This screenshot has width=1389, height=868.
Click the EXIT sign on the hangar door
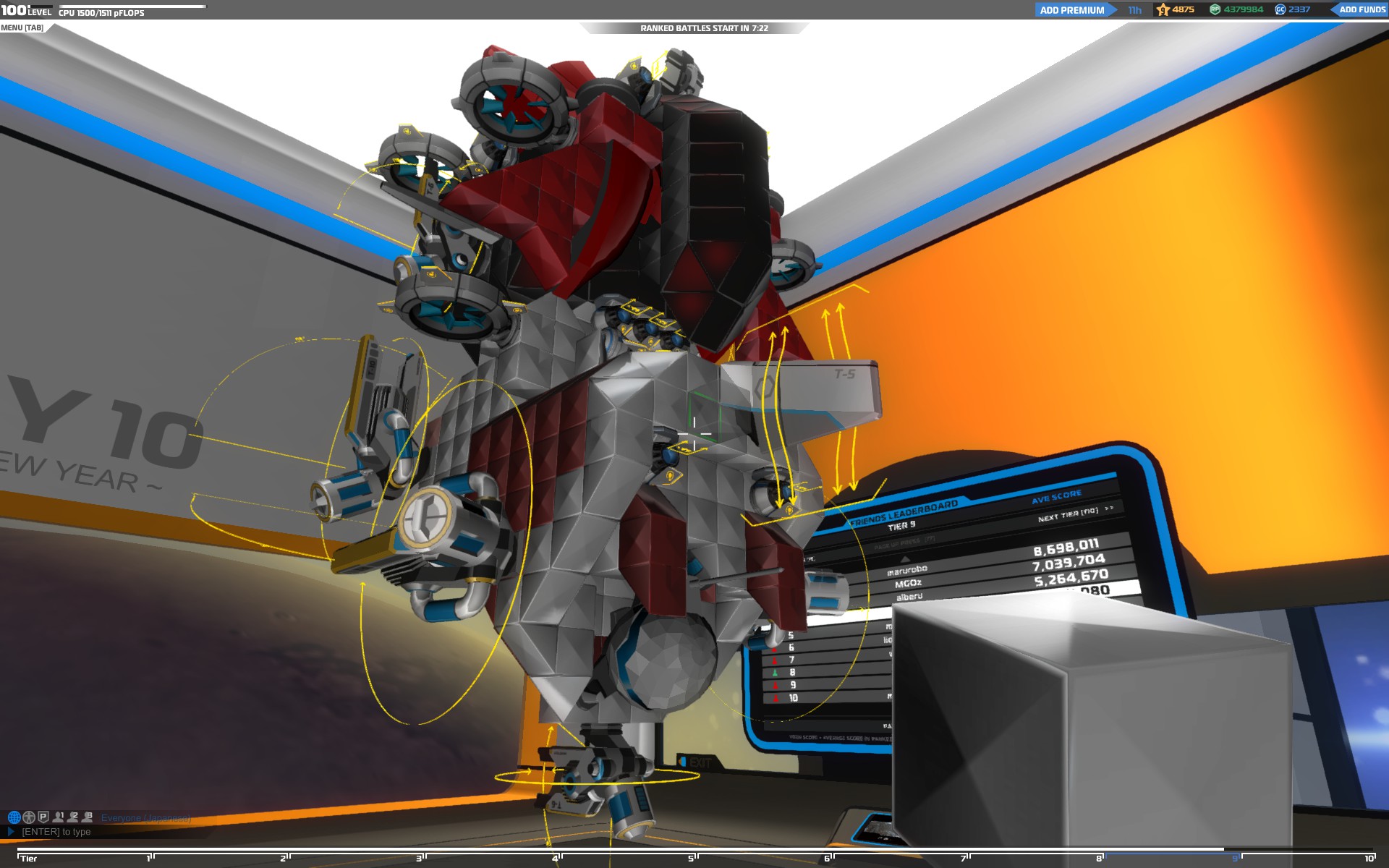point(694,762)
